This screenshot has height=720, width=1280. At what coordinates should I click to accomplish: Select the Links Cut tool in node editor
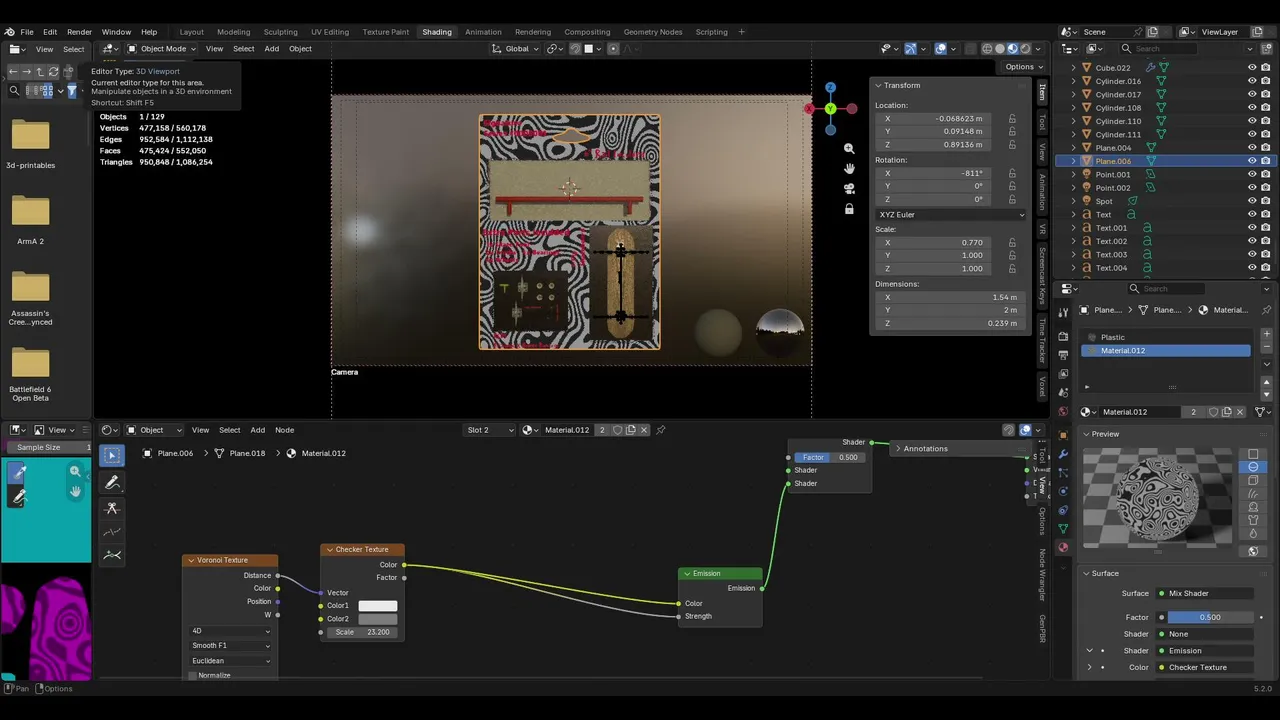(112, 508)
